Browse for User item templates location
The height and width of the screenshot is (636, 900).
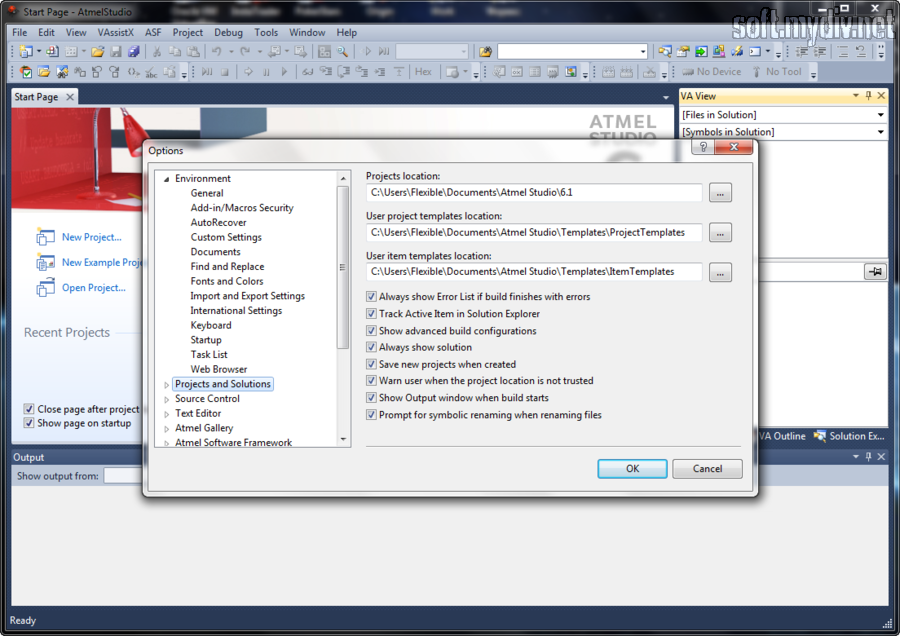[720, 272]
